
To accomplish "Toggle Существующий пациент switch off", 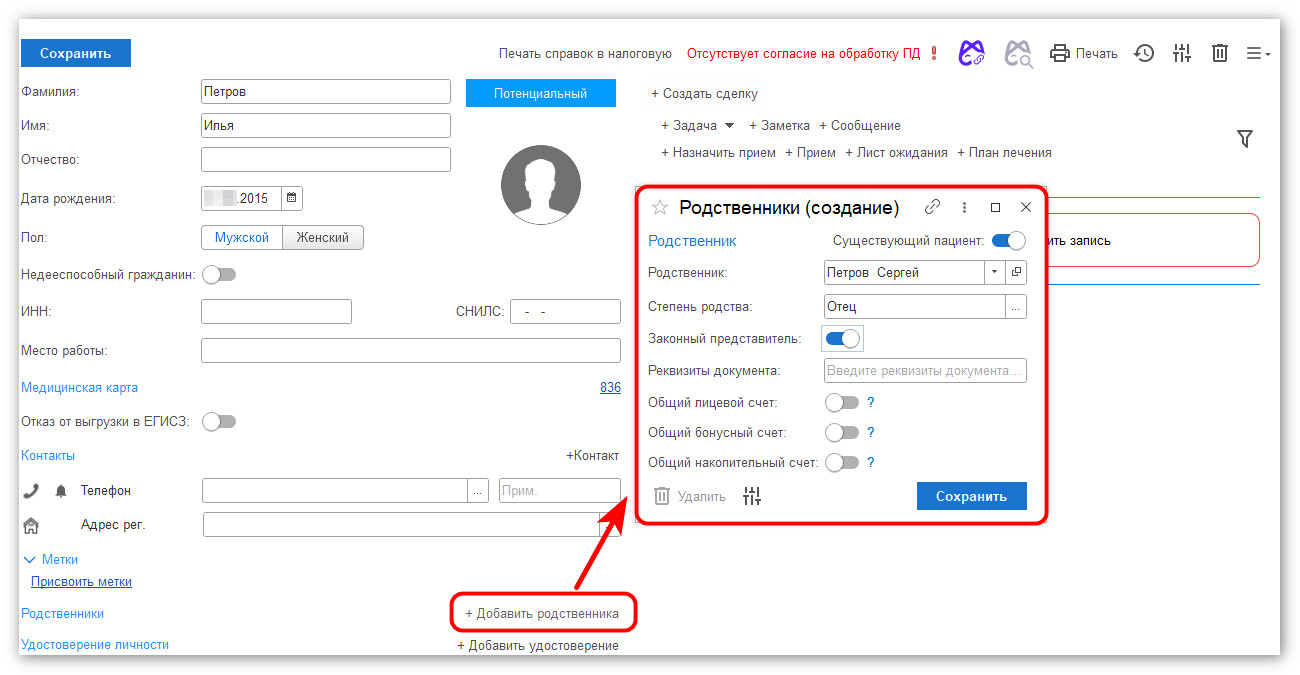I will coord(1009,241).
